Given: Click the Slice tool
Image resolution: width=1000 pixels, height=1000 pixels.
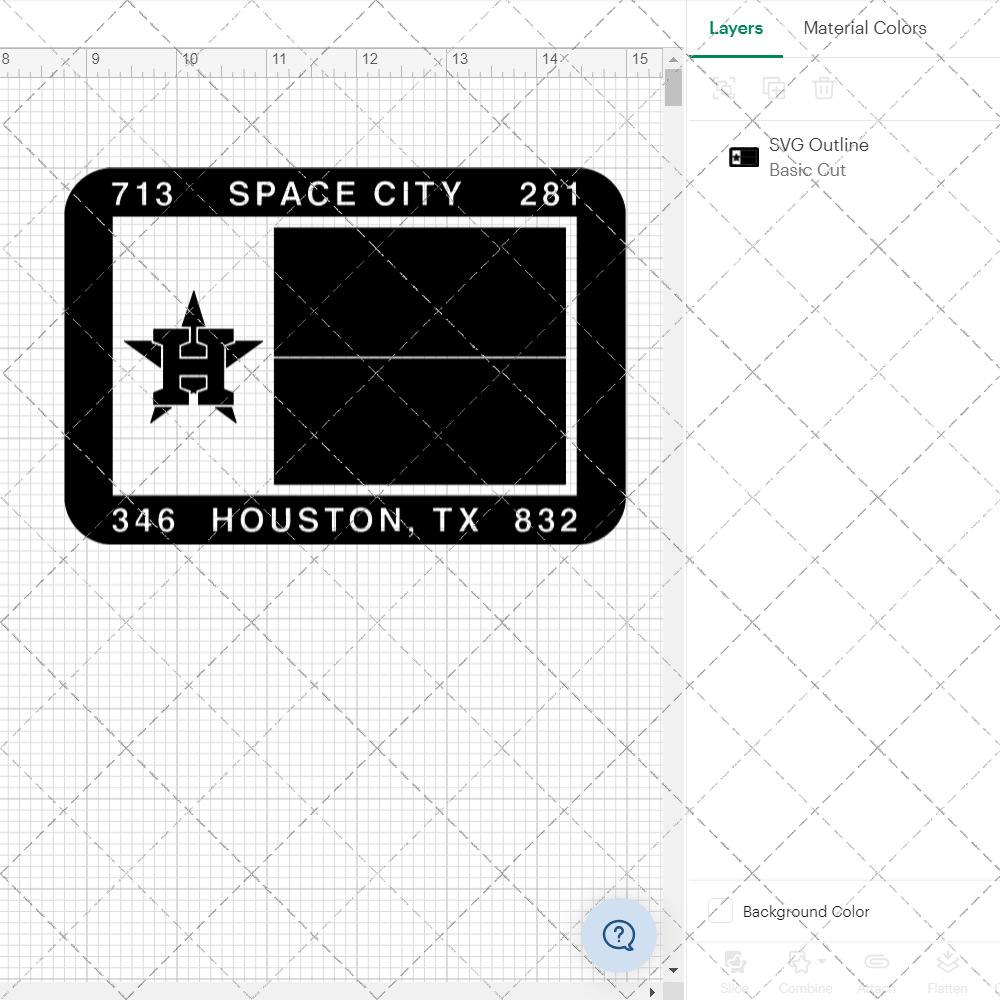Looking at the screenshot, I should tap(734, 971).
